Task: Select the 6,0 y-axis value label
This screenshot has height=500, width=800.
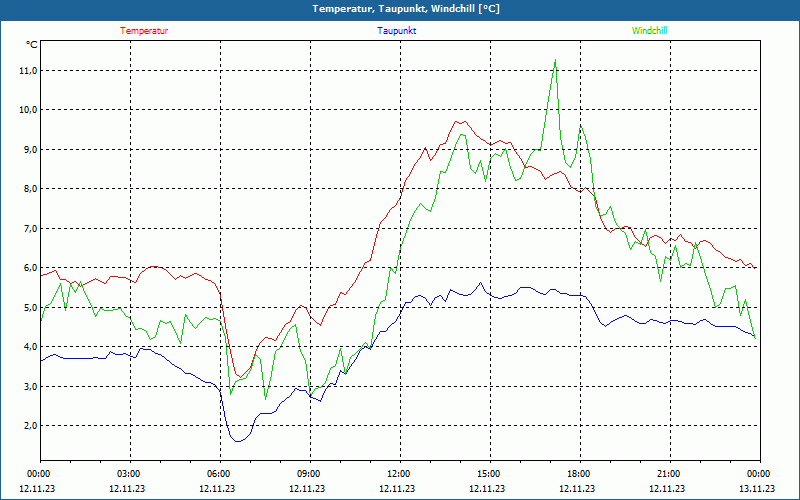Action: tap(29, 268)
